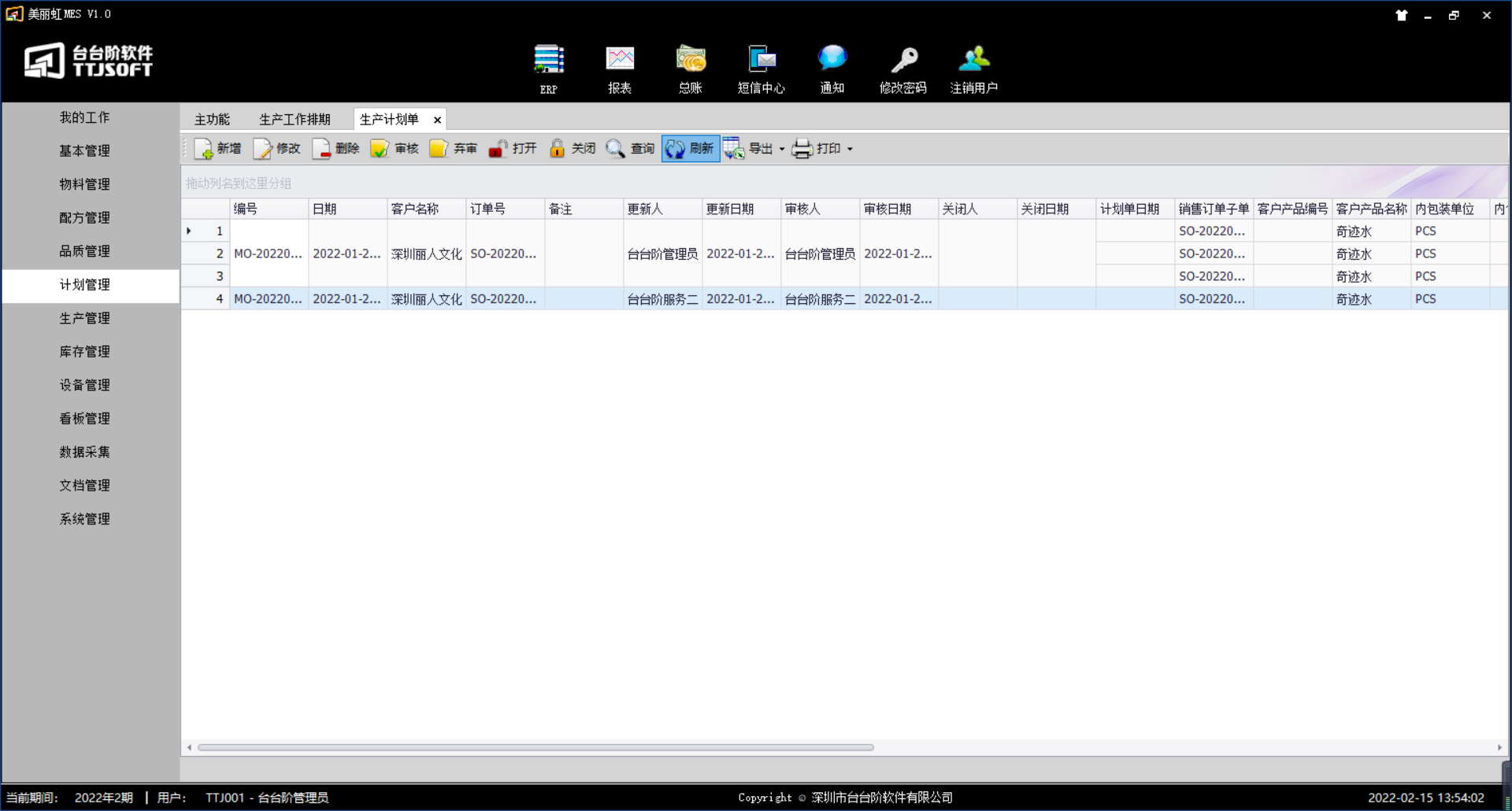This screenshot has width=1512, height=811.
Task: Open 短信中心 message center
Action: (762, 61)
